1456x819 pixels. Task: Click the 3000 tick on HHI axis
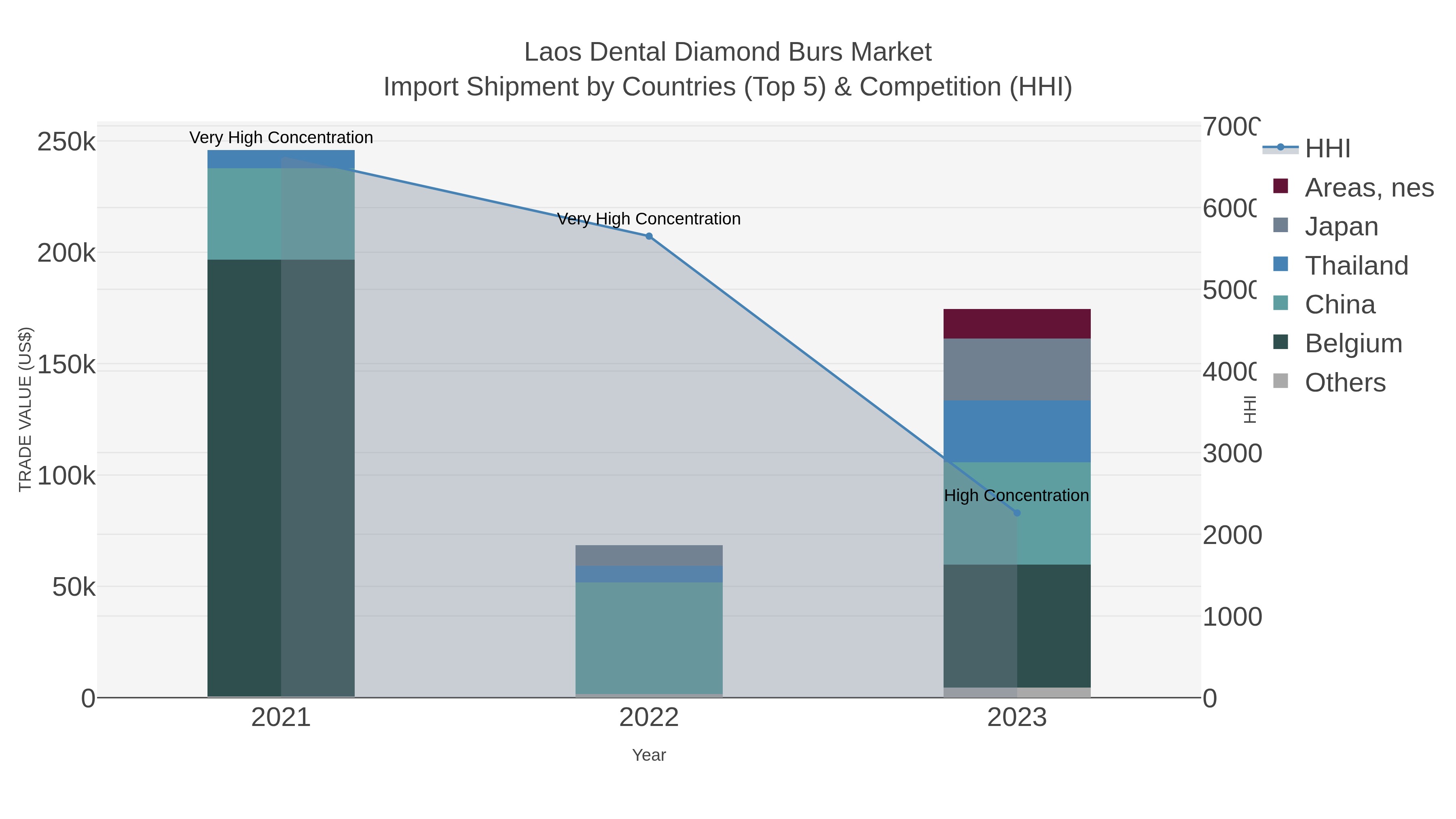pyautogui.click(x=1232, y=453)
